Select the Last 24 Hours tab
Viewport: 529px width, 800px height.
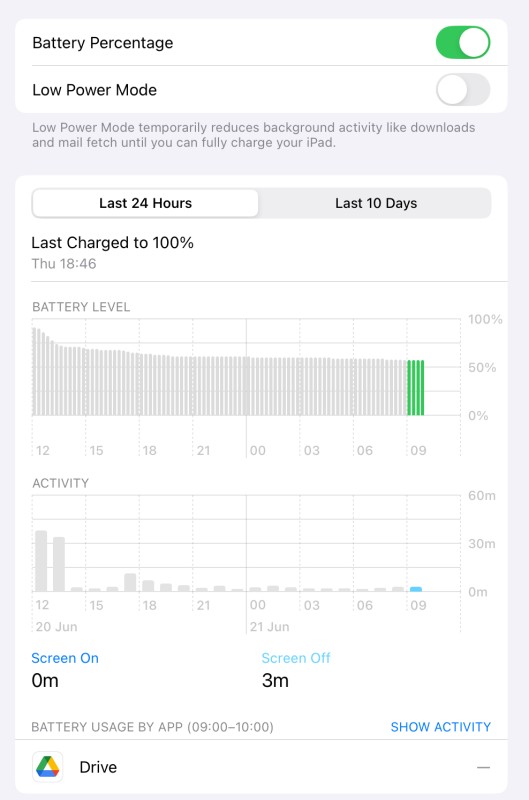coord(145,203)
